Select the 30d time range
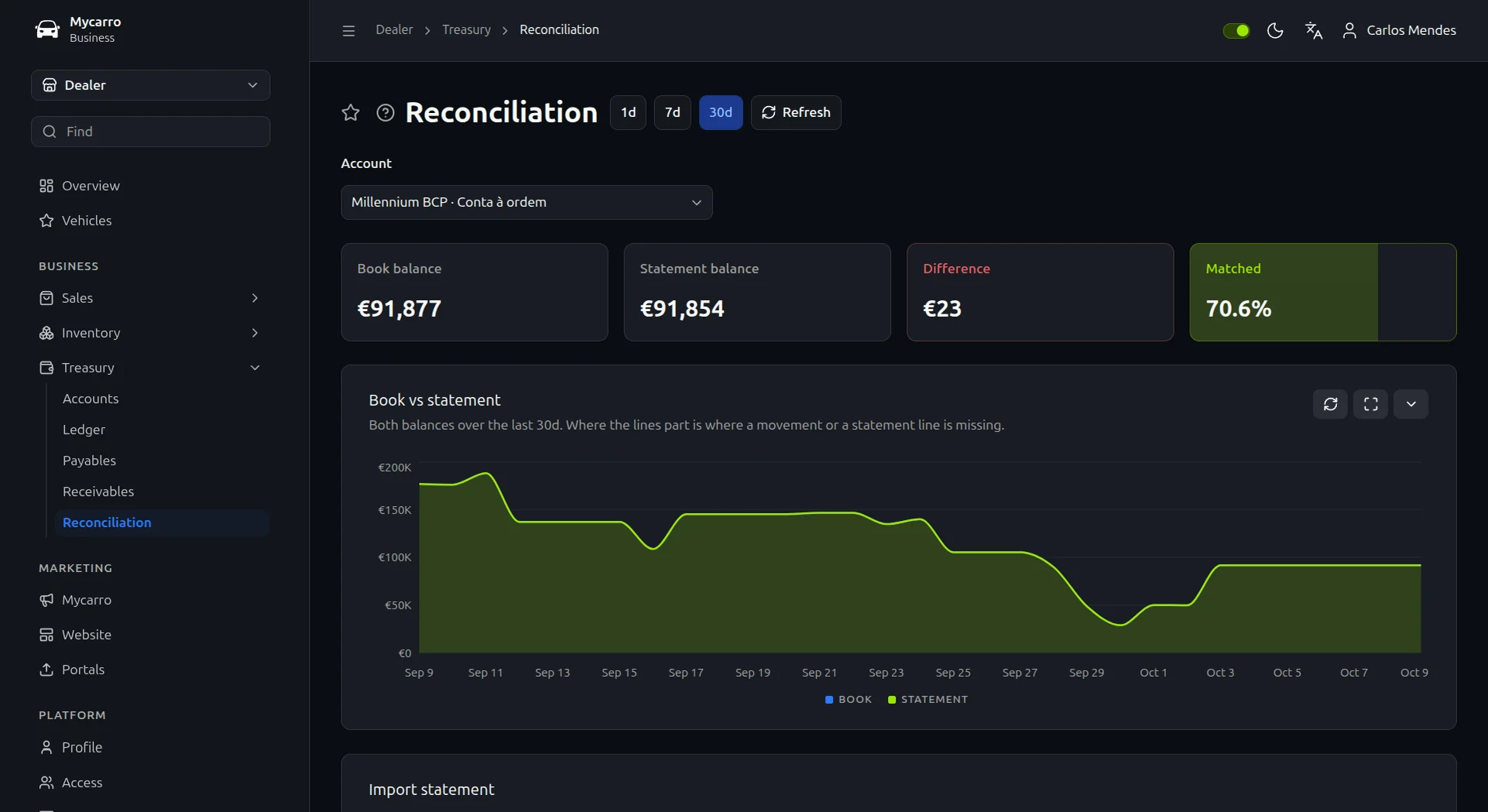This screenshot has height=812, width=1488. click(x=721, y=113)
